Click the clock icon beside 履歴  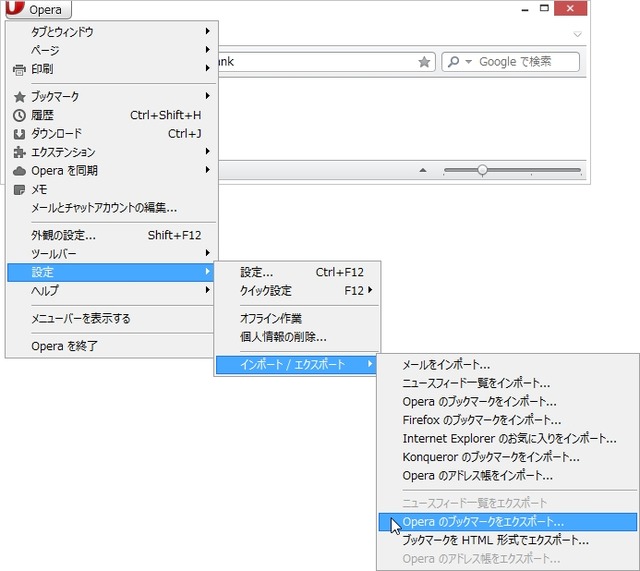click(19, 116)
